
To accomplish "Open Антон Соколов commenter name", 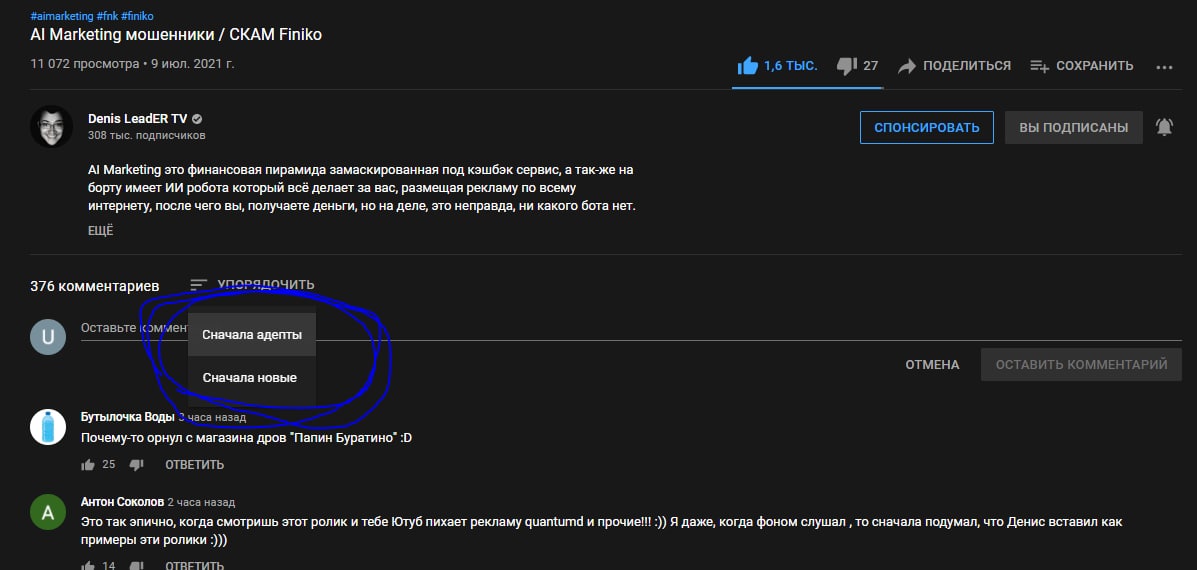I will pyautogui.click(x=122, y=502).
